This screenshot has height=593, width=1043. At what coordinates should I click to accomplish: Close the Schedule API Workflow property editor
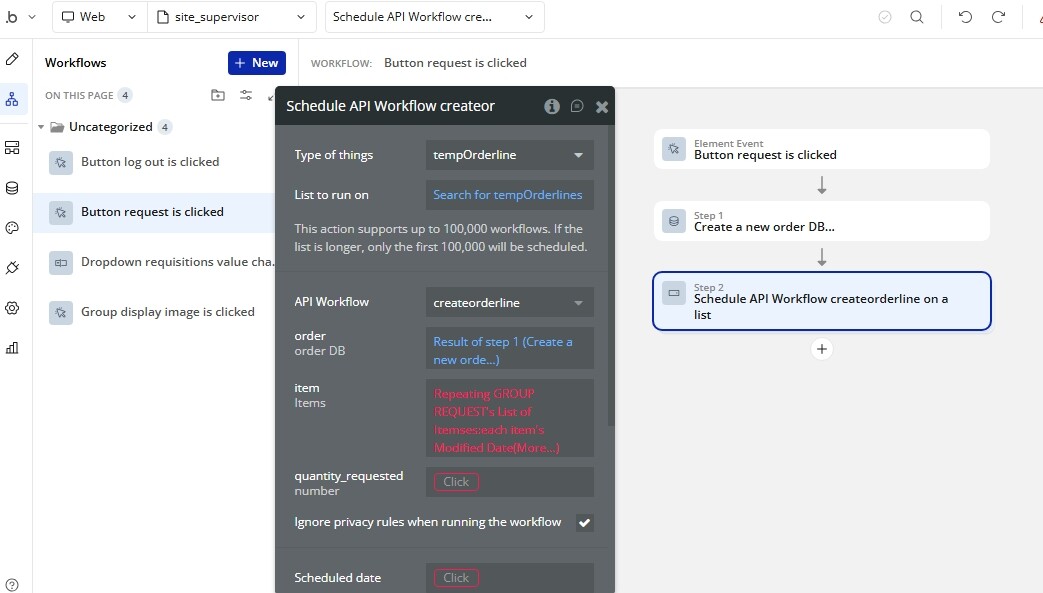click(x=602, y=106)
